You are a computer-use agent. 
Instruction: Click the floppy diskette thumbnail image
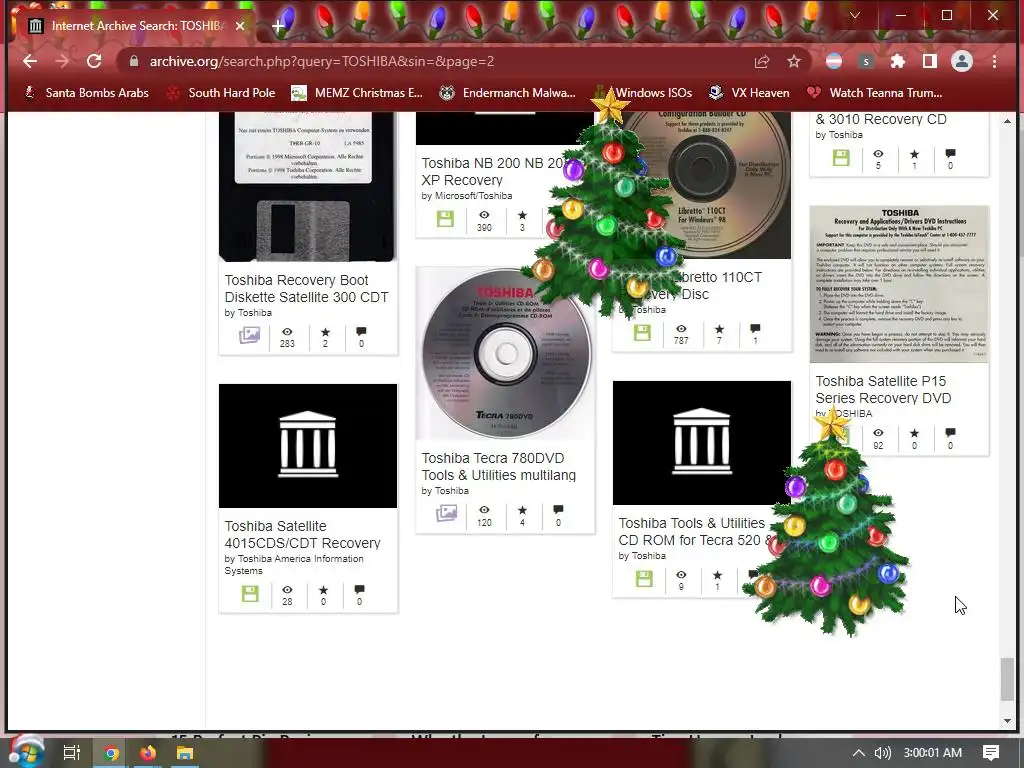(x=308, y=187)
